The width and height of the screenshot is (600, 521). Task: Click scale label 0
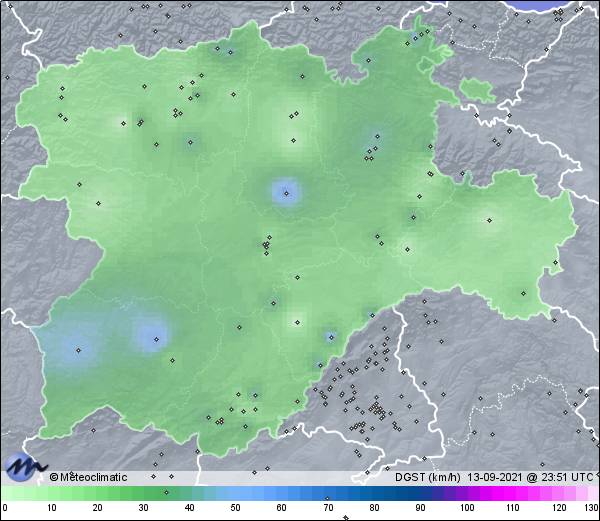tap(5, 508)
